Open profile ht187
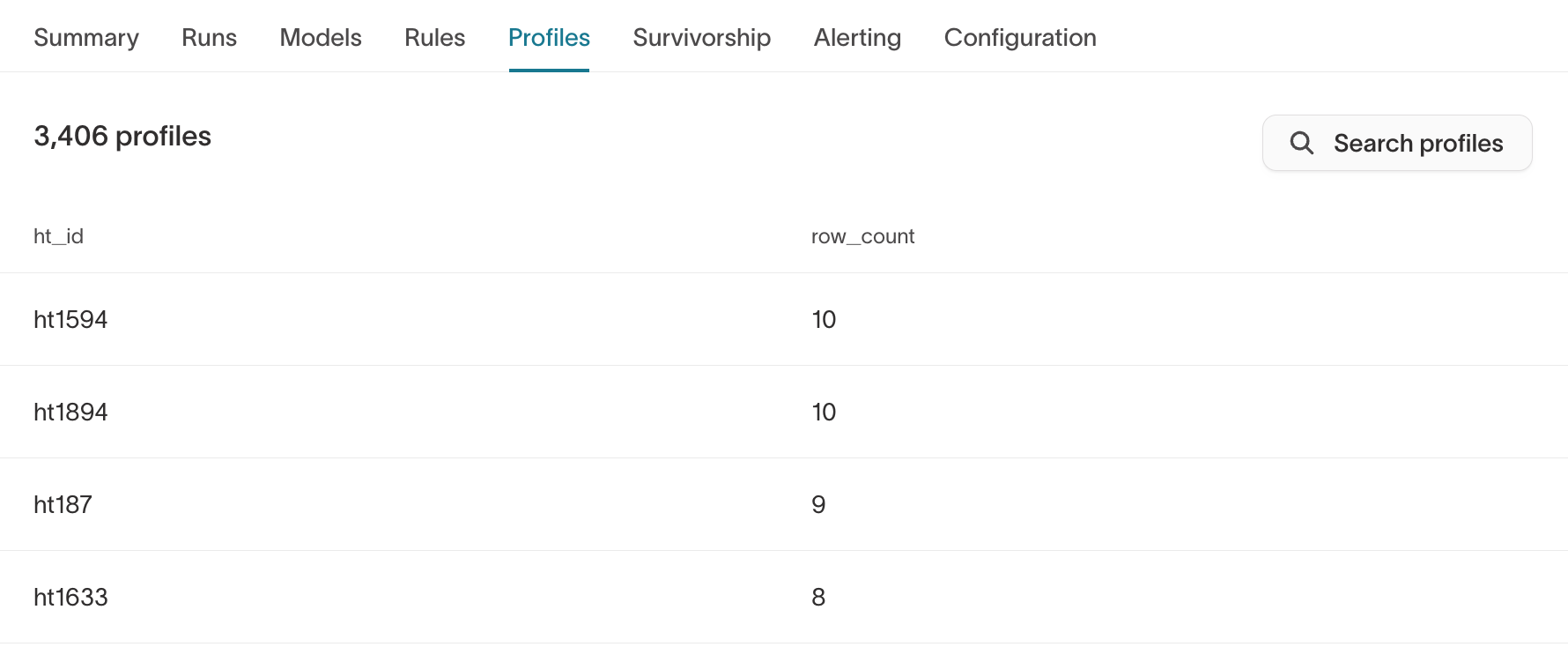This screenshot has width=1568, height=647. pos(63,504)
